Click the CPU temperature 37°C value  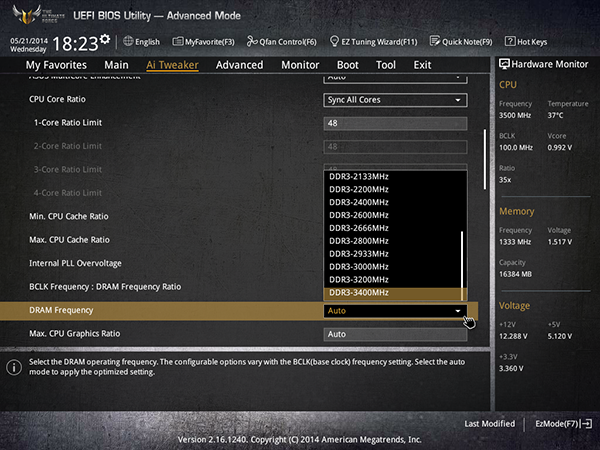(x=555, y=115)
